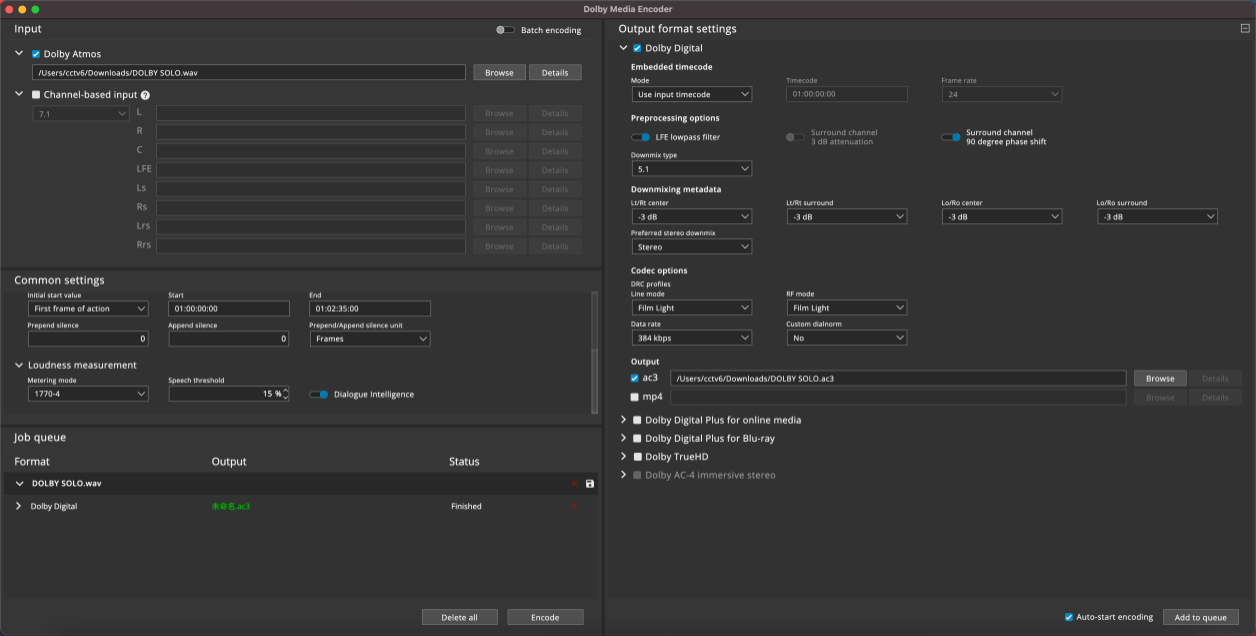
Task: Remove the DOLBY SOLO.wav job with red X
Action: point(574,484)
